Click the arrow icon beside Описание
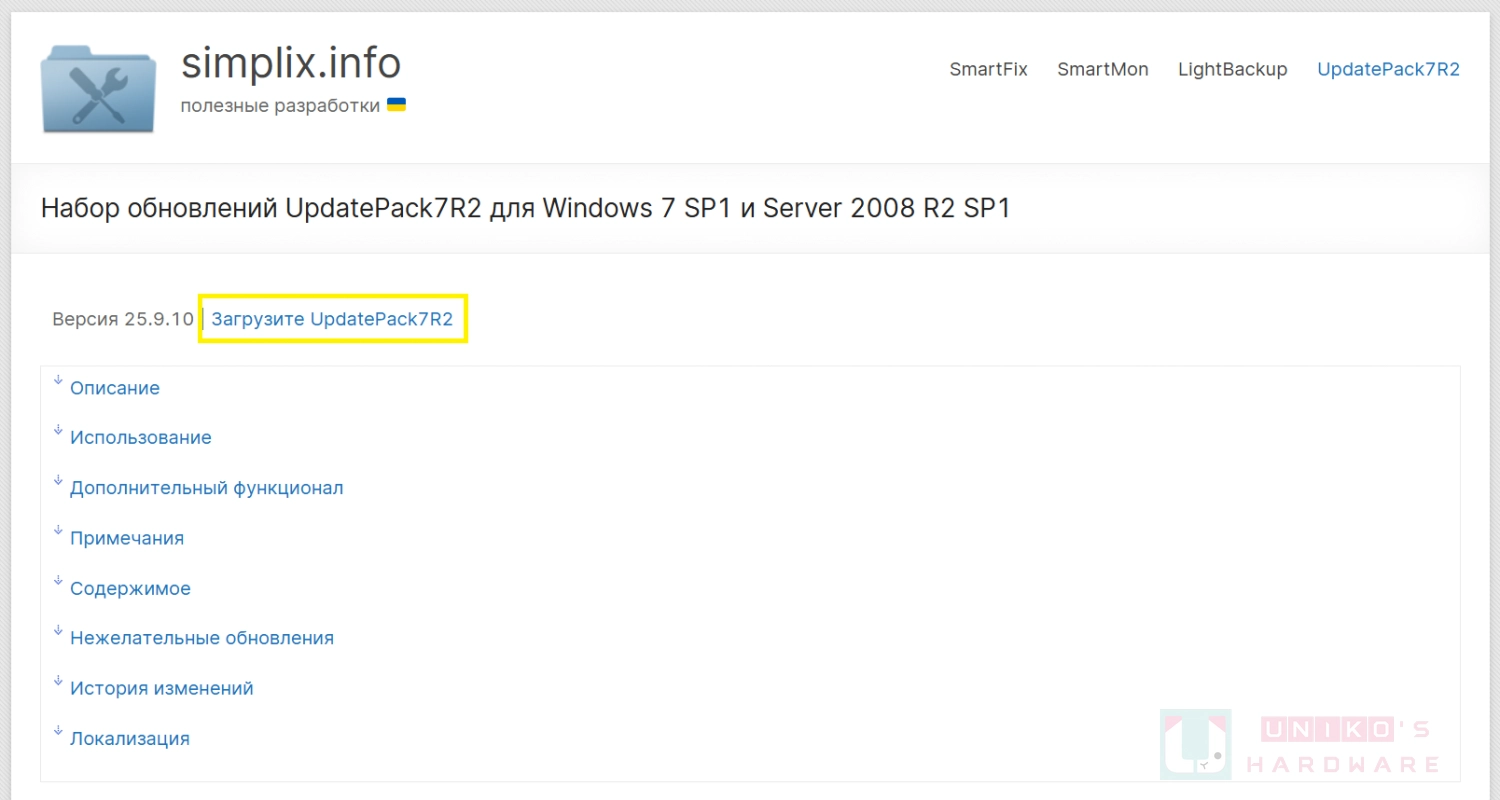The image size is (1500, 800). (x=58, y=380)
